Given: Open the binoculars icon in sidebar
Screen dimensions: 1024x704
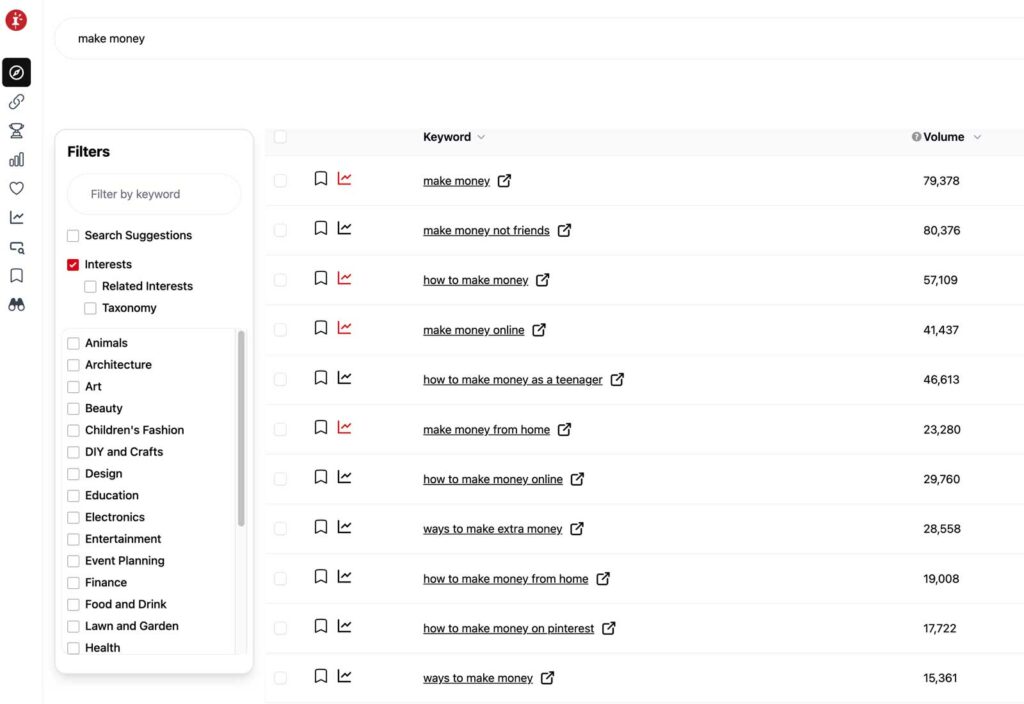Looking at the screenshot, I should (x=16, y=304).
